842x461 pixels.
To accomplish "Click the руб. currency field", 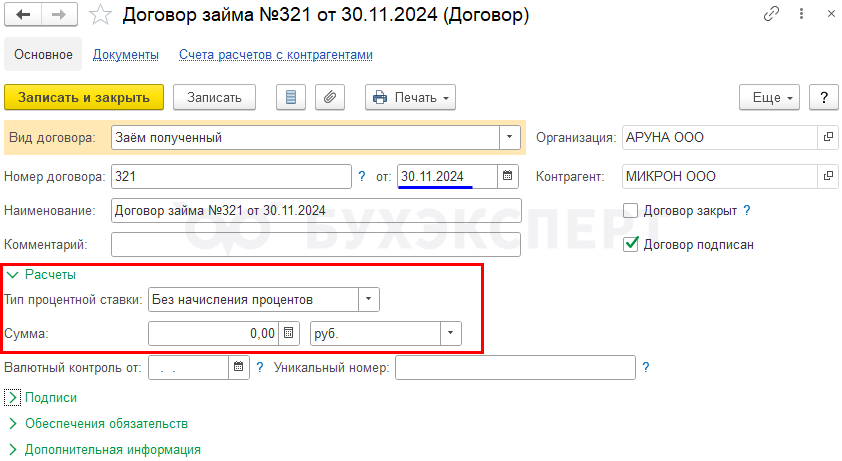I will pyautogui.click(x=375, y=334).
